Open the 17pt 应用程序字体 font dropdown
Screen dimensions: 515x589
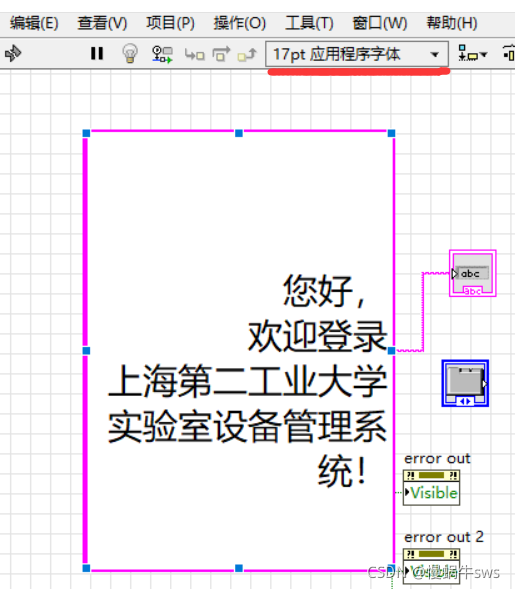tap(357, 54)
